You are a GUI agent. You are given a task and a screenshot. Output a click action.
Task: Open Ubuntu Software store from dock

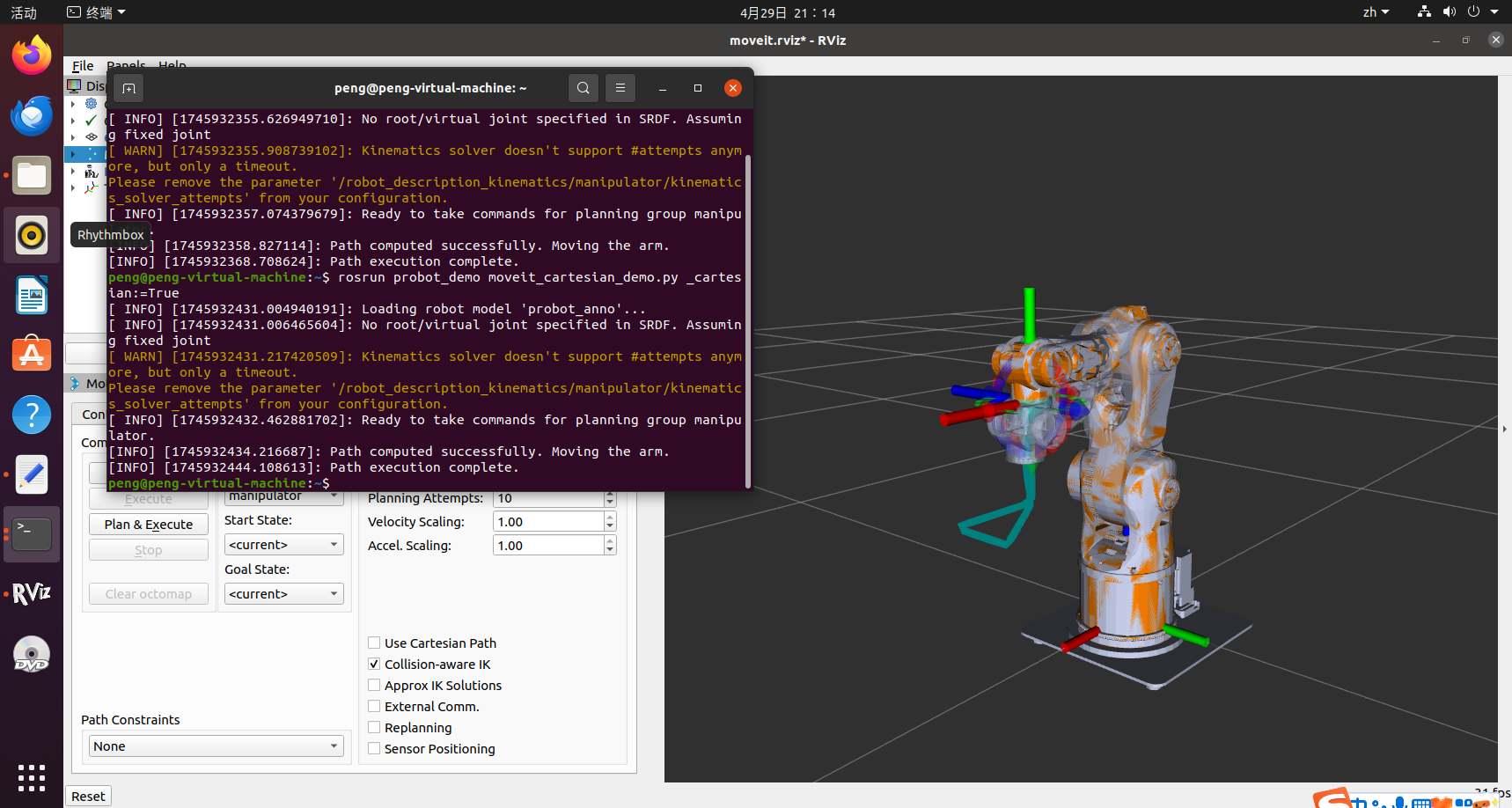[32, 355]
